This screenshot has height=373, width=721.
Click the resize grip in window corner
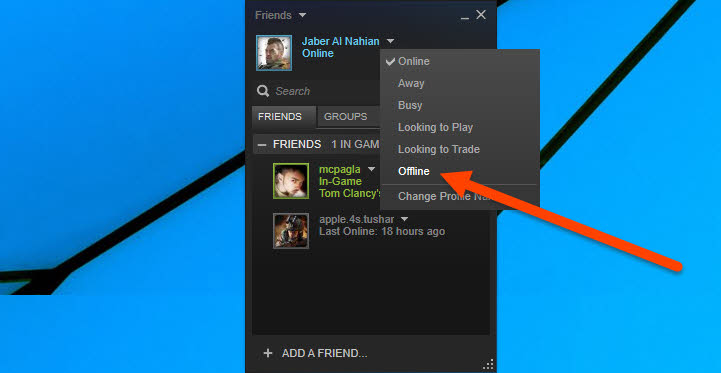488,364
